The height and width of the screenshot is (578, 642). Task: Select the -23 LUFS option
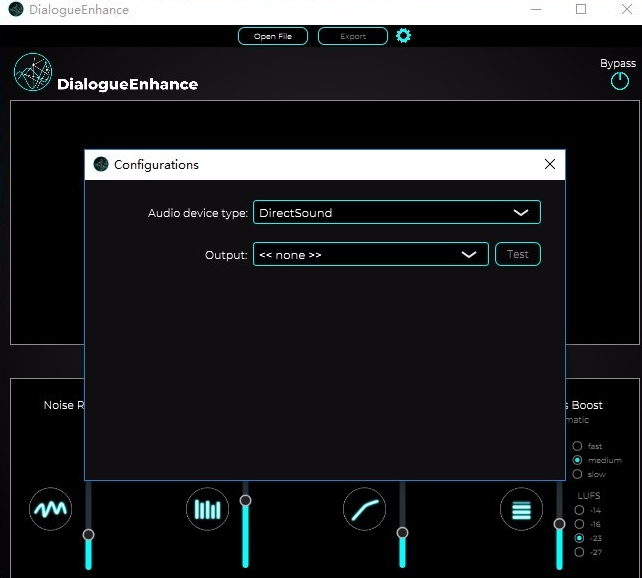579,538
